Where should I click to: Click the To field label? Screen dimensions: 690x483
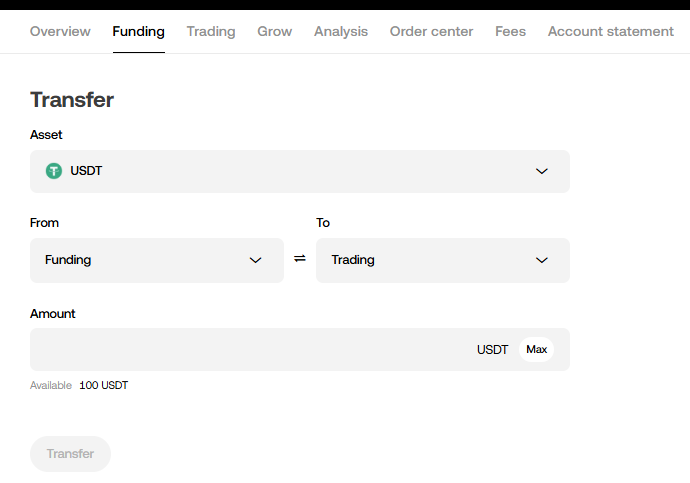pyautogui.click(x=323, y=223)
